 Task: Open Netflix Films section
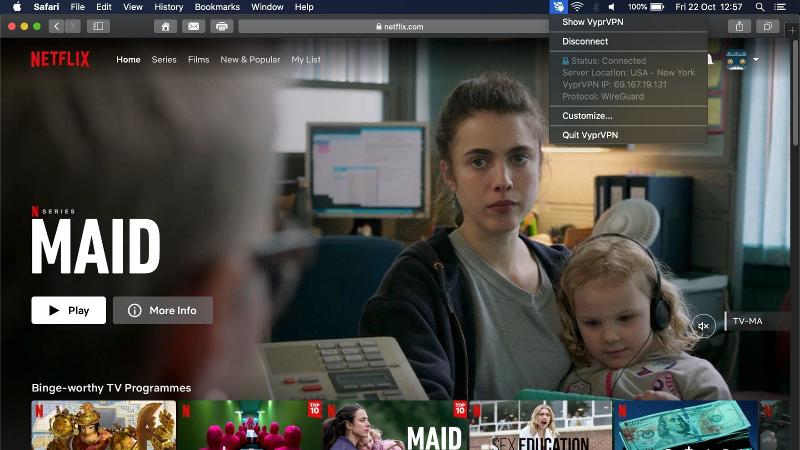(x=198, y=60)
